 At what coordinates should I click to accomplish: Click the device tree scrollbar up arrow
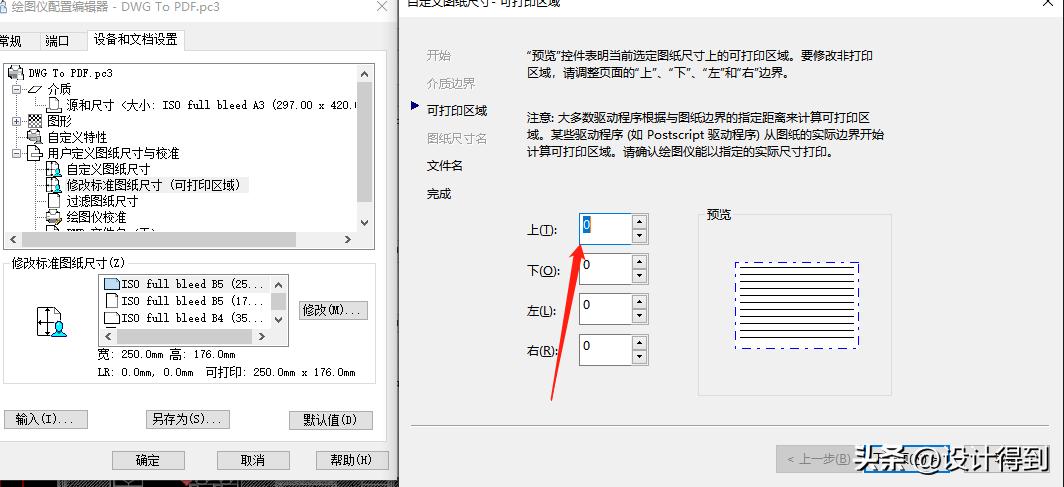tap(364, 73)
